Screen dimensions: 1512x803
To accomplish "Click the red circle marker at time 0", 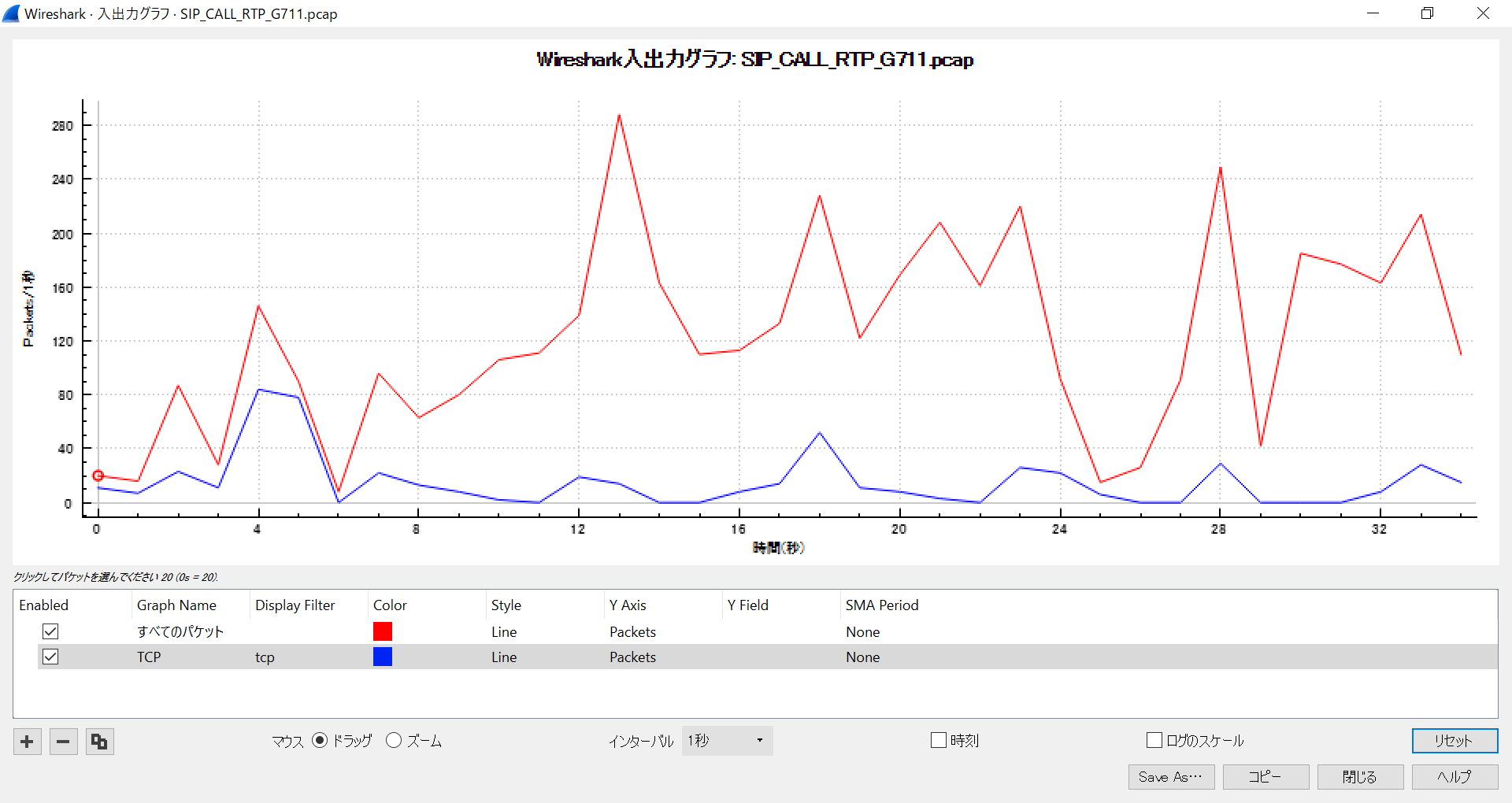I will point(98,476).
